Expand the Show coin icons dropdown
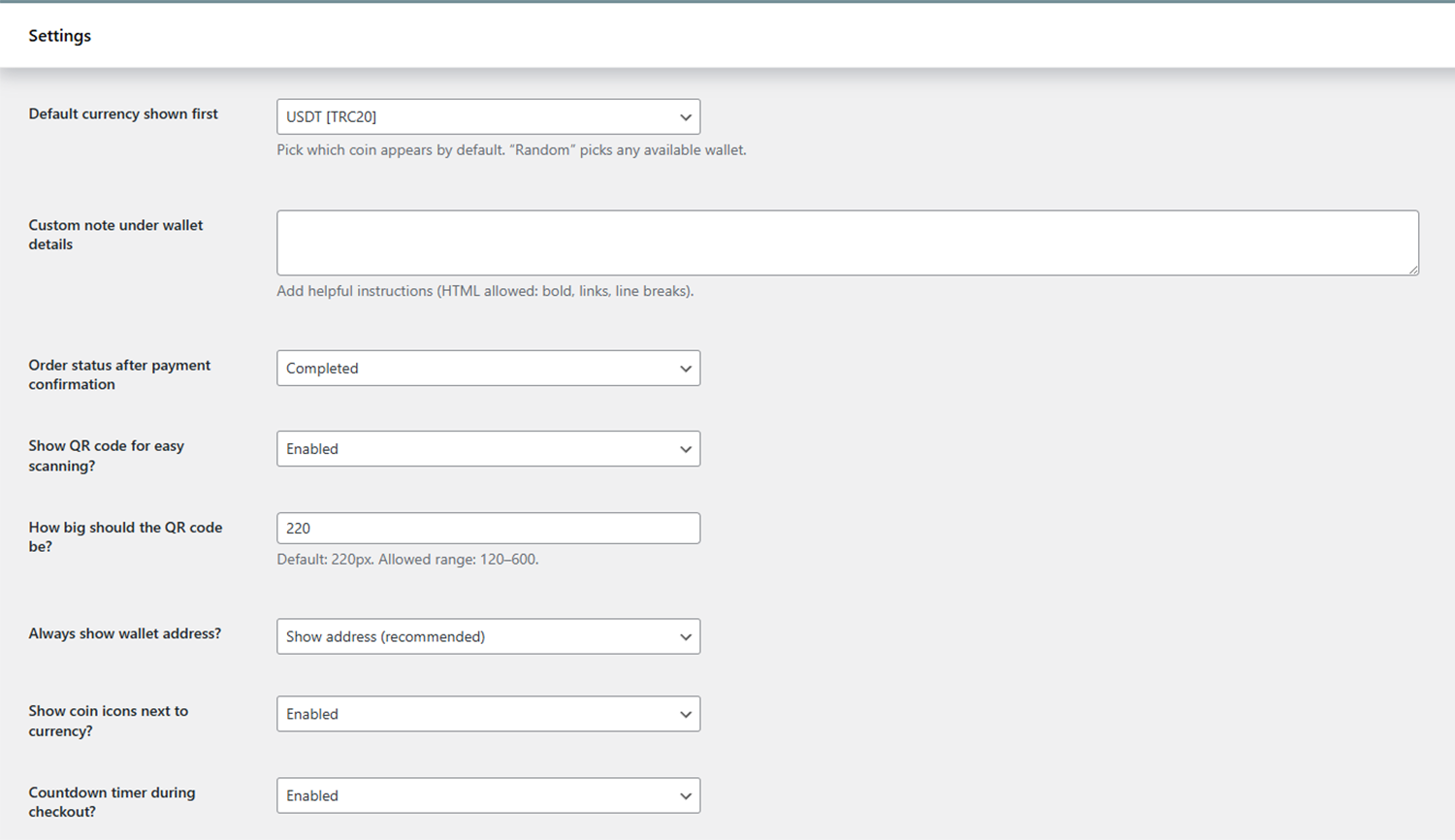Image resolution: width=1455 pixels, height=840 pixels. pyautogui.click(x=488, y=714)
